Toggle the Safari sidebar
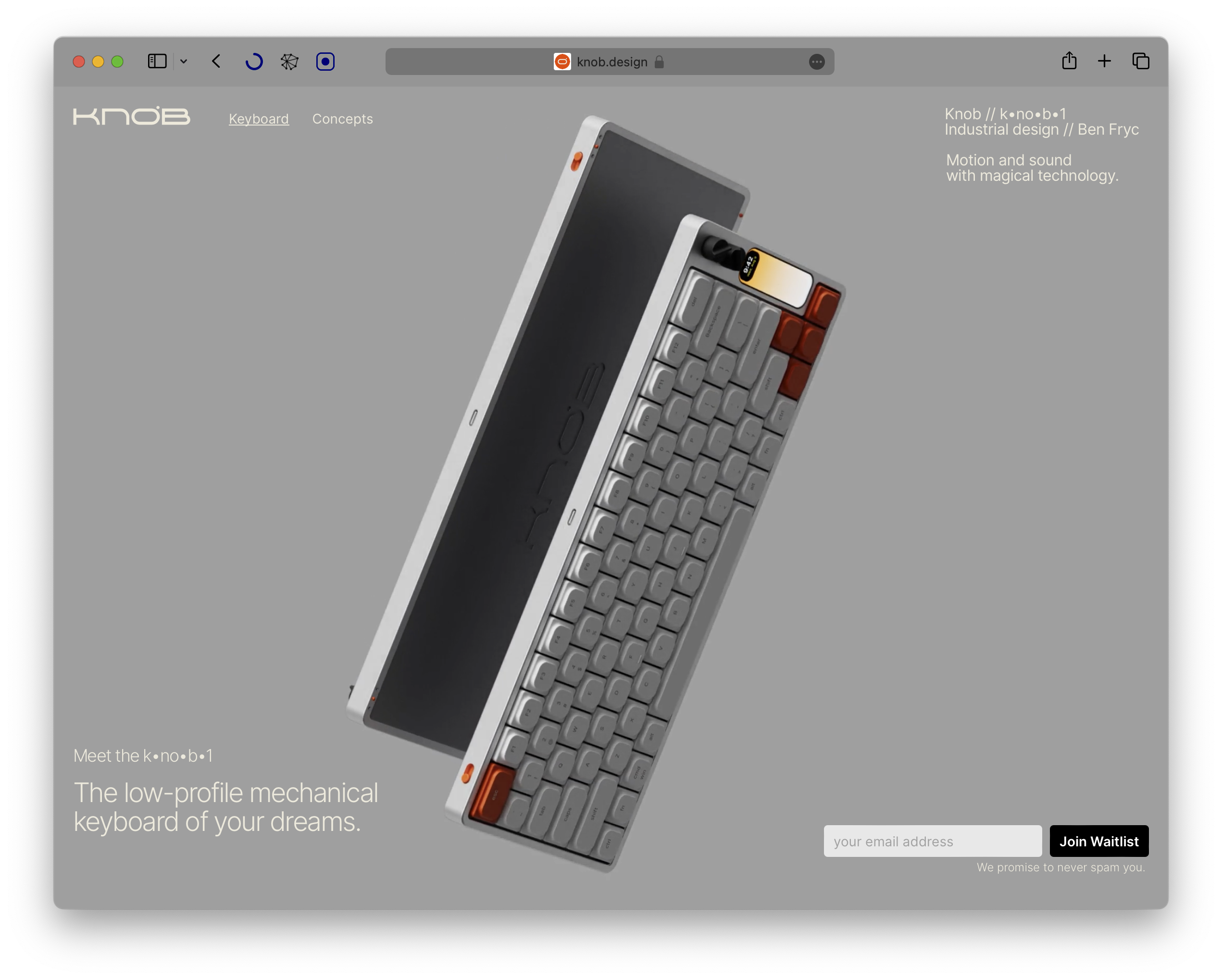Image resolution: width=1222 pixels, height=980 pixels. (157, 61)
